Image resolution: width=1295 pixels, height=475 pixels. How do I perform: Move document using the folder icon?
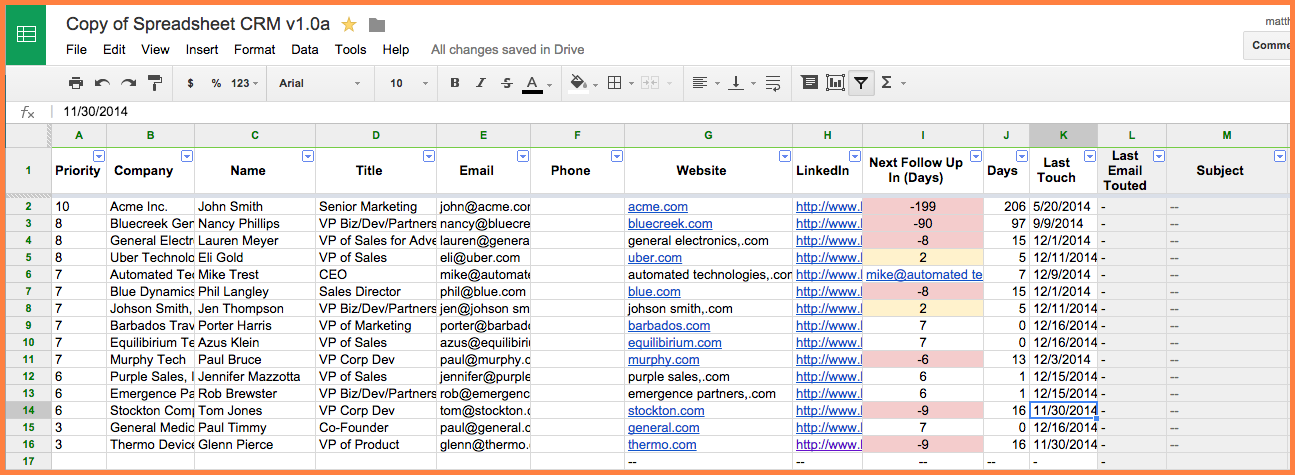[x=377, y=24]
